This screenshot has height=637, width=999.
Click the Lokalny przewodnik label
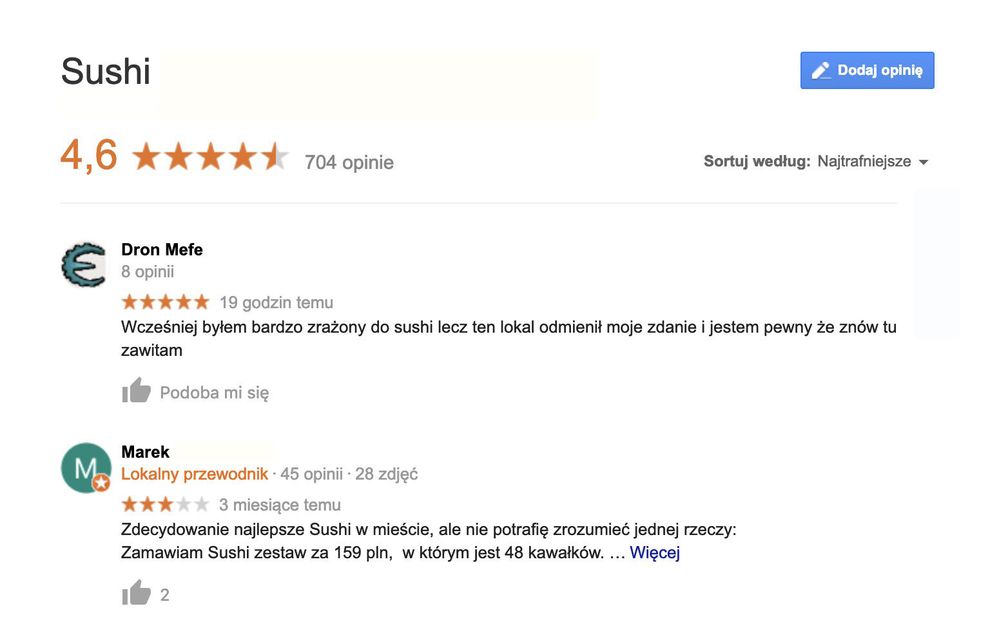[x=194, y=475]
